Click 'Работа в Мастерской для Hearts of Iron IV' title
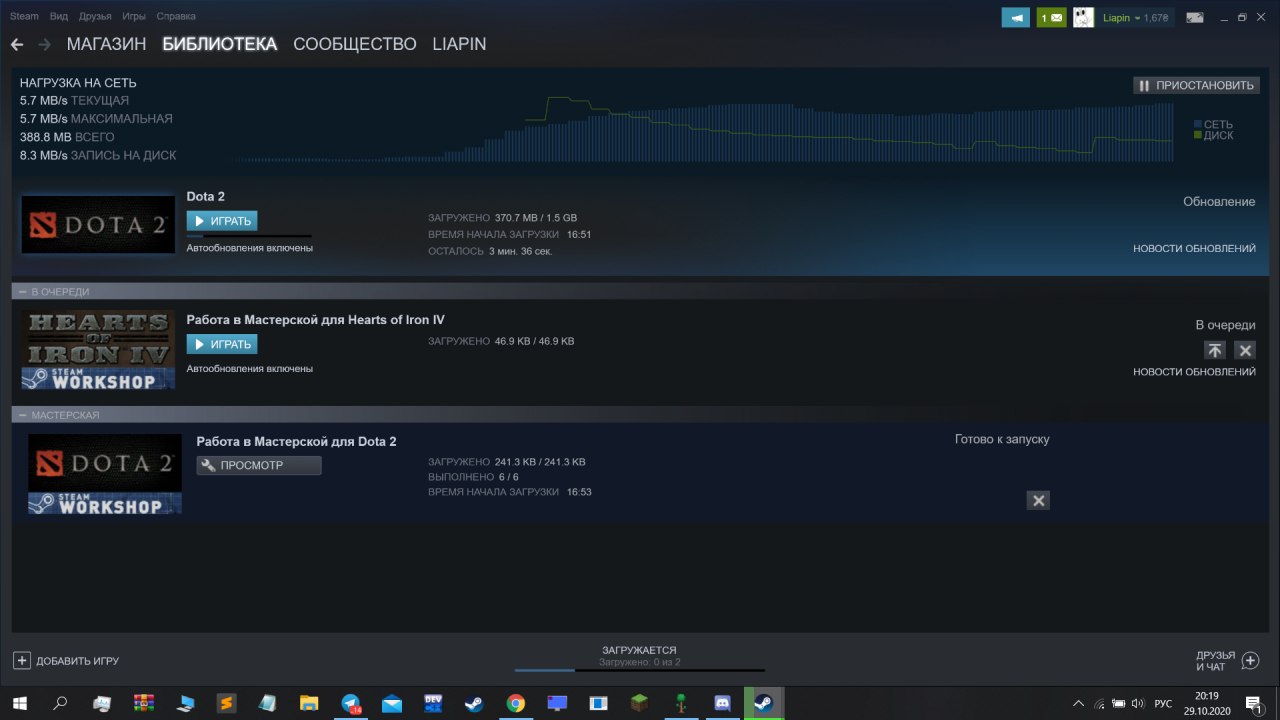The width and height of the screenshot is (1280, 720). click(315, 320)
